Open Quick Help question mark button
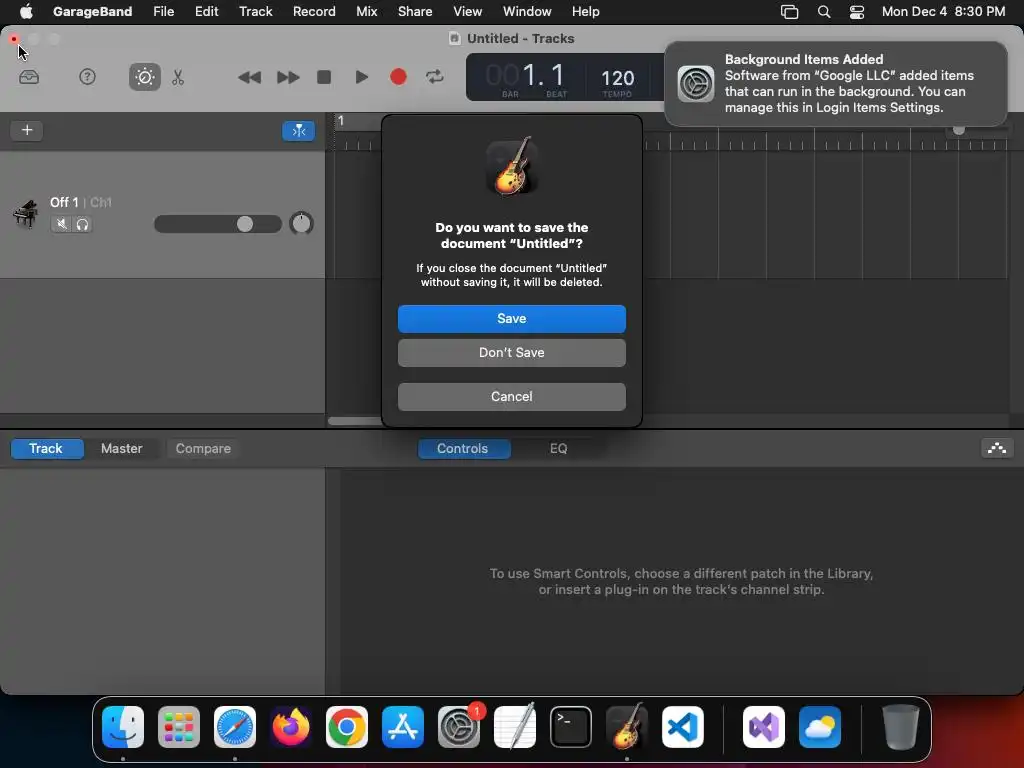The width and height of the screenshot is (1024, 768). [x=87, y=77]
